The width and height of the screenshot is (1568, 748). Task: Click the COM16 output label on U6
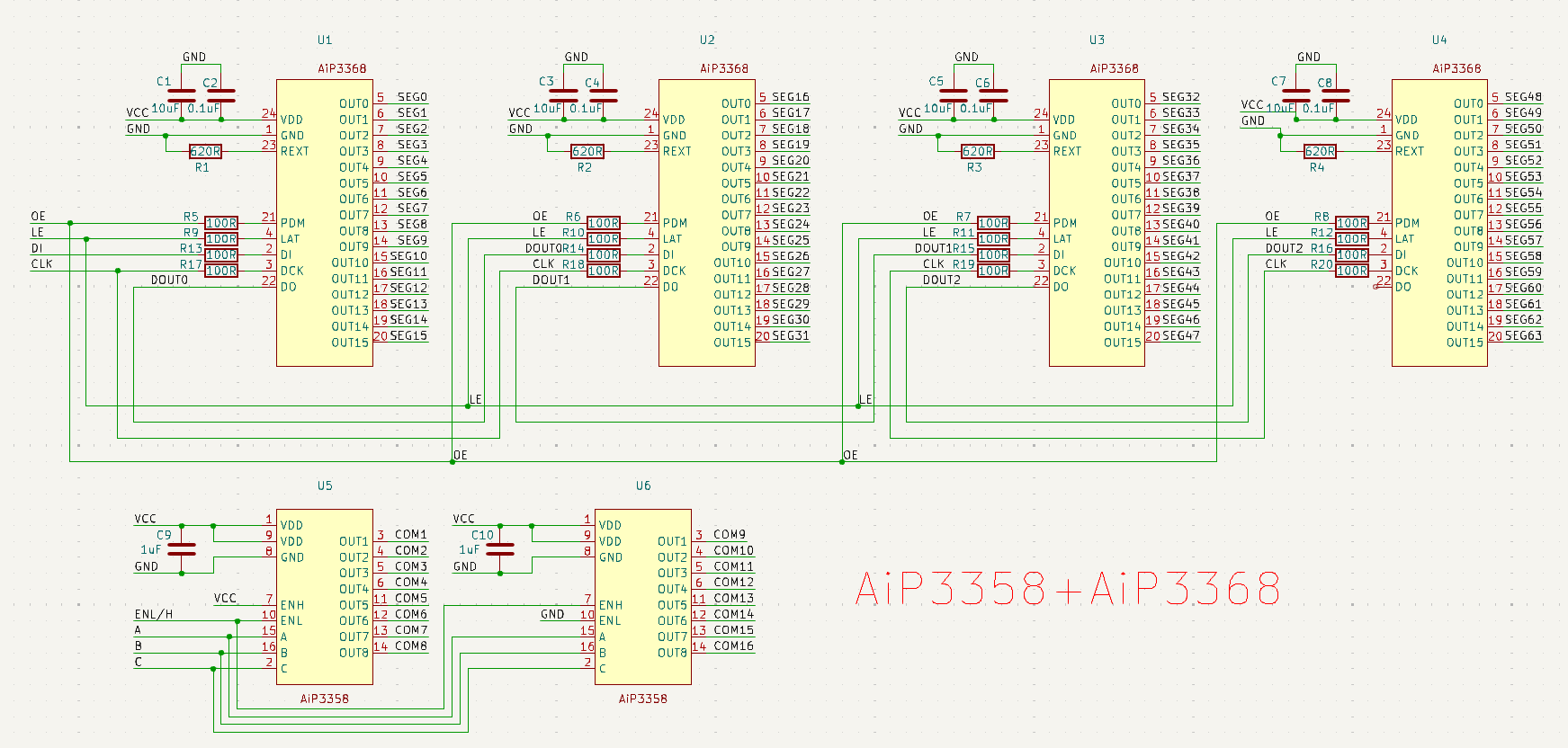[x=733, y=646]
